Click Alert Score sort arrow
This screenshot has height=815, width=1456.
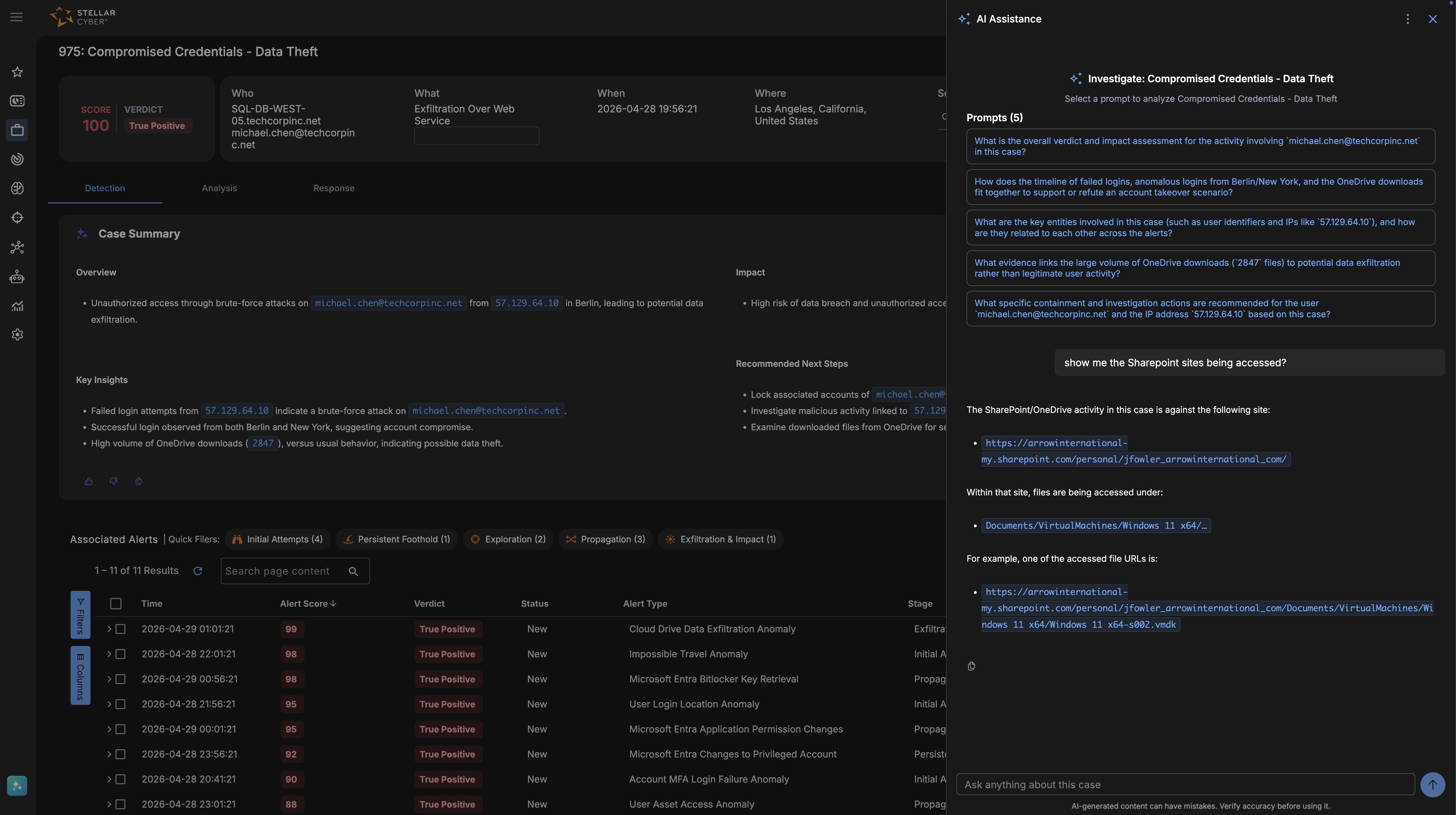pos(334,604)
